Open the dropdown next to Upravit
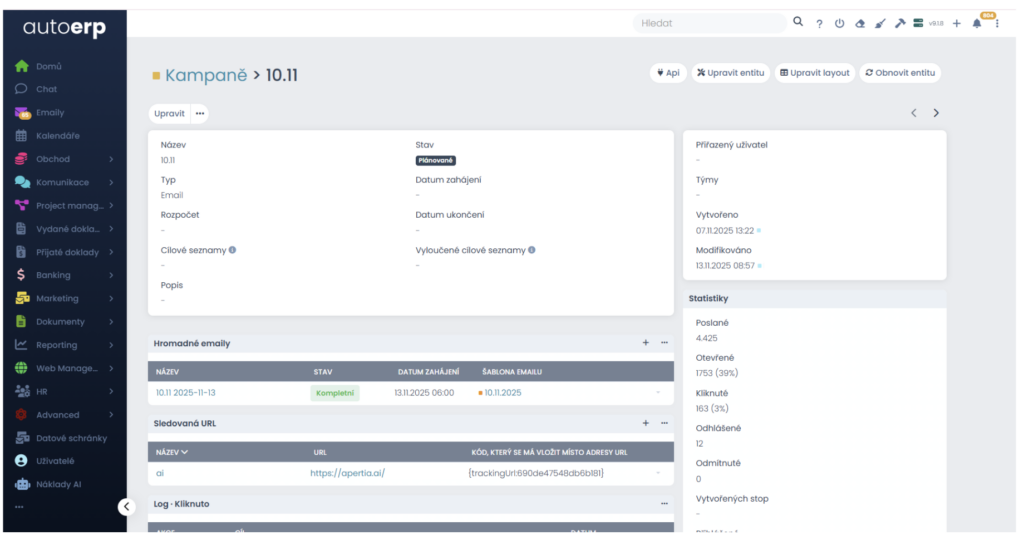Screen dimensions: 1024x540 [x=200, y=114]
